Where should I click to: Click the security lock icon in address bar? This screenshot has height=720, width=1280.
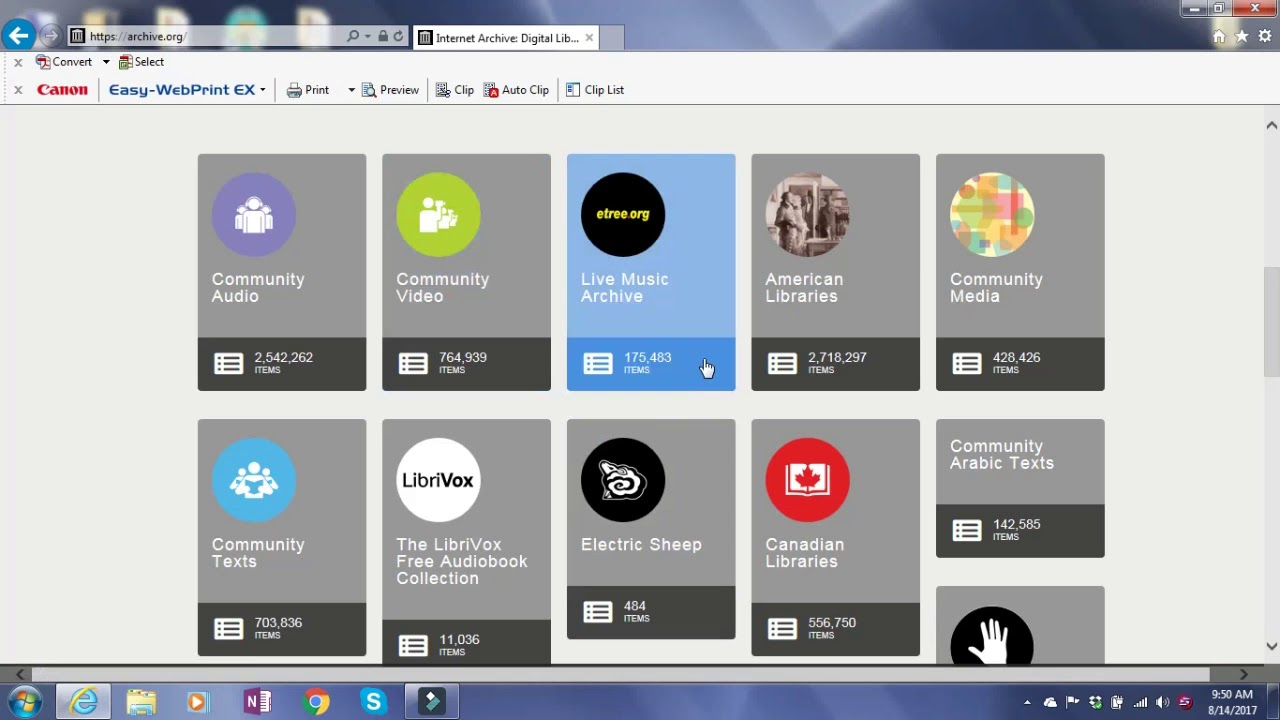pos(383,36)
